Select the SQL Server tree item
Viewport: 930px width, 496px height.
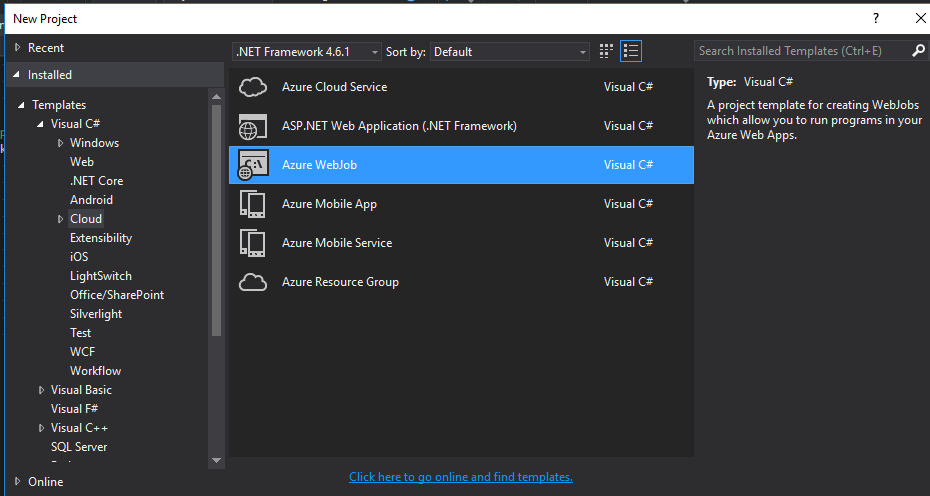coord(79,447)
